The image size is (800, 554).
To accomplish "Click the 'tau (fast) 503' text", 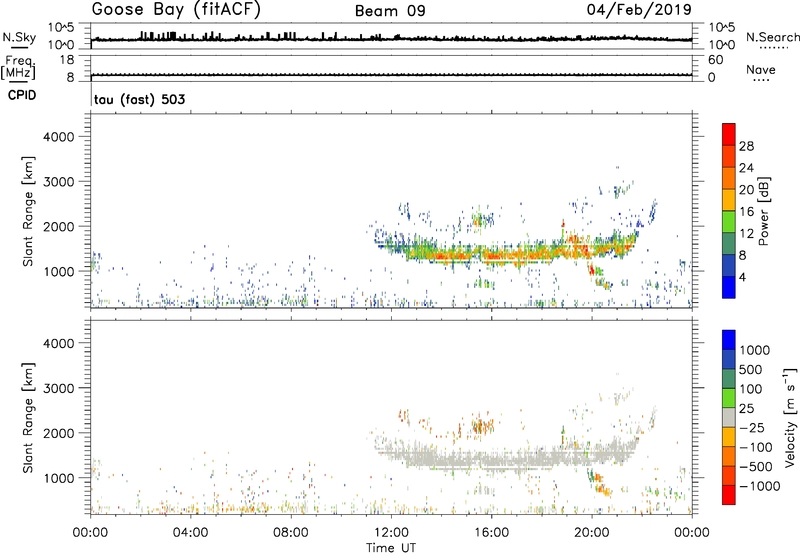I will [x=139, y=99].
